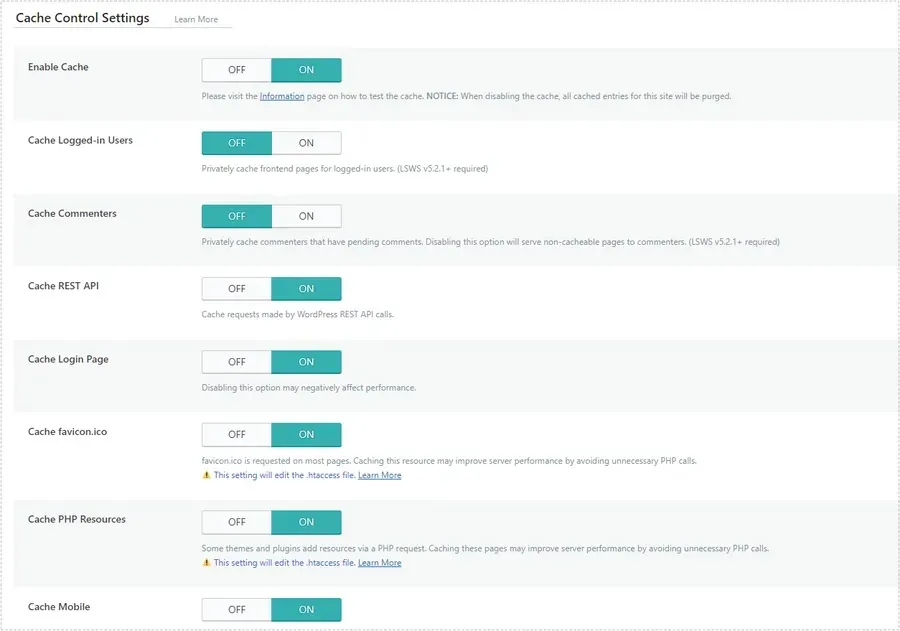
Task: Click 'Disabling this option may negatively' text
Action: tap(308, 388)
